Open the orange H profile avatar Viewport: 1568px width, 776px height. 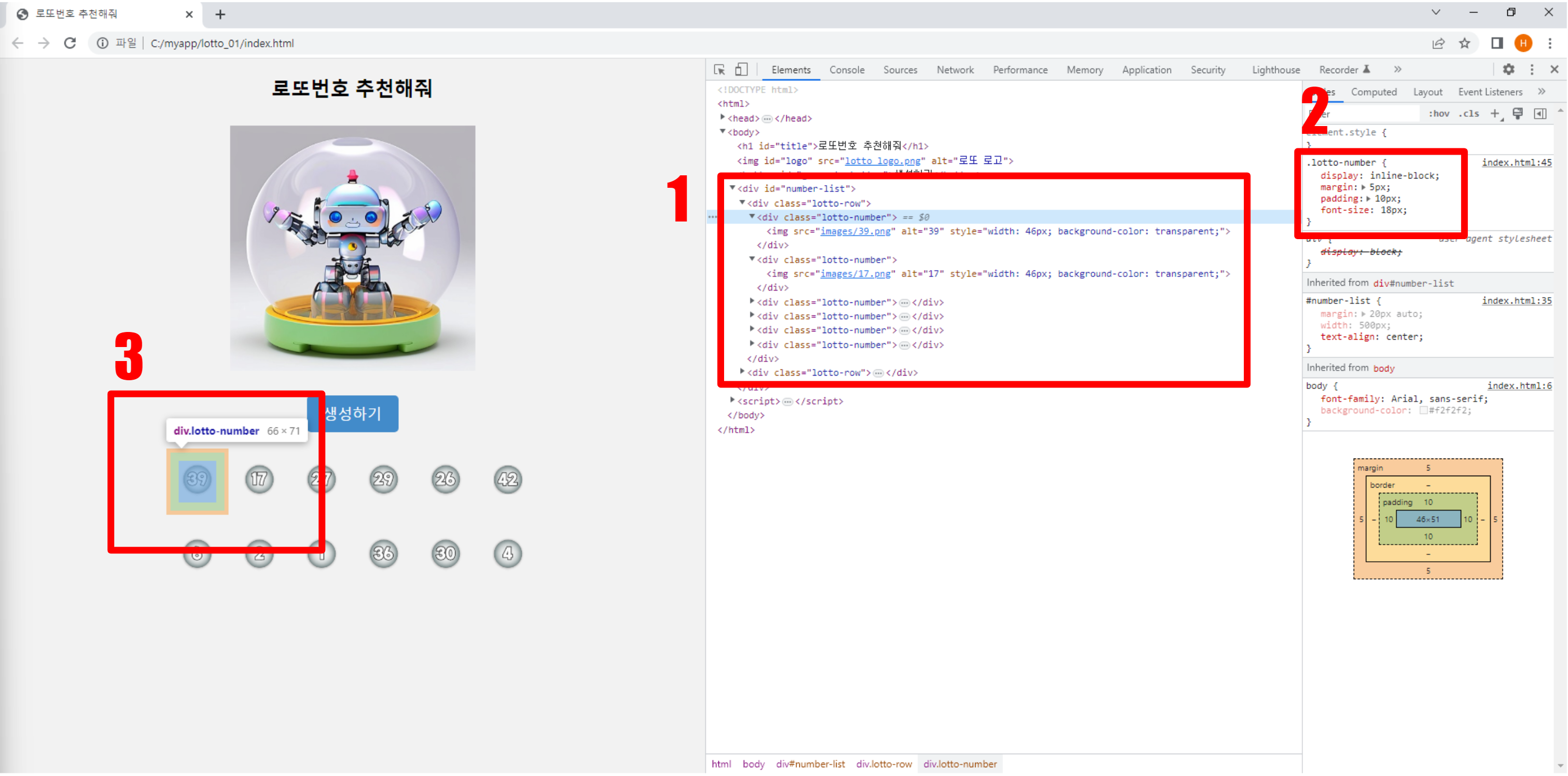coord(1523,43)
